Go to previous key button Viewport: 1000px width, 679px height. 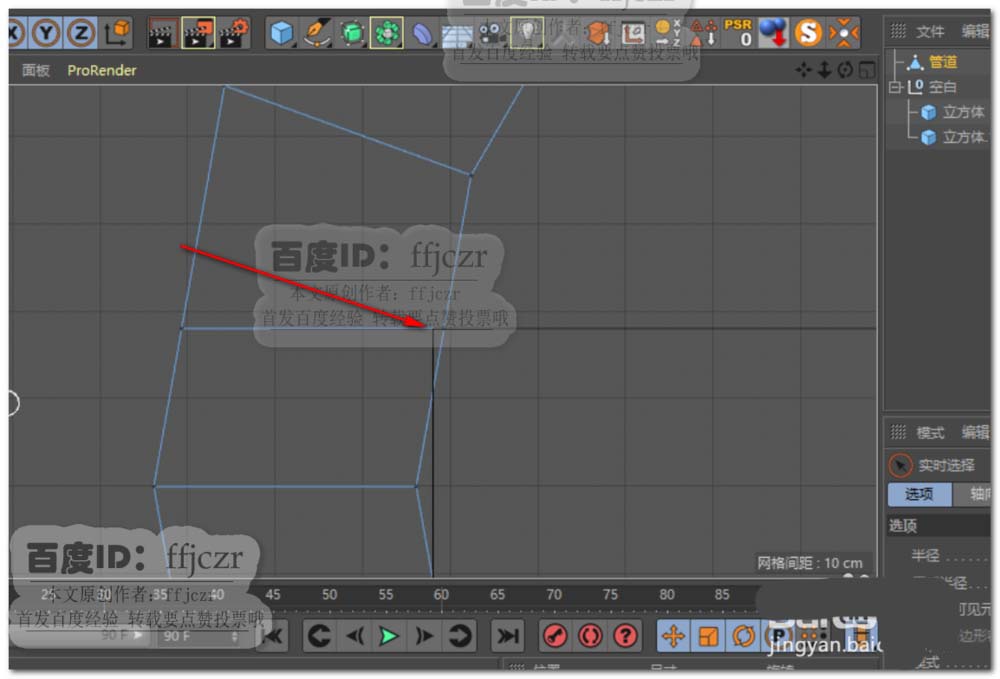tap(319, 636)
